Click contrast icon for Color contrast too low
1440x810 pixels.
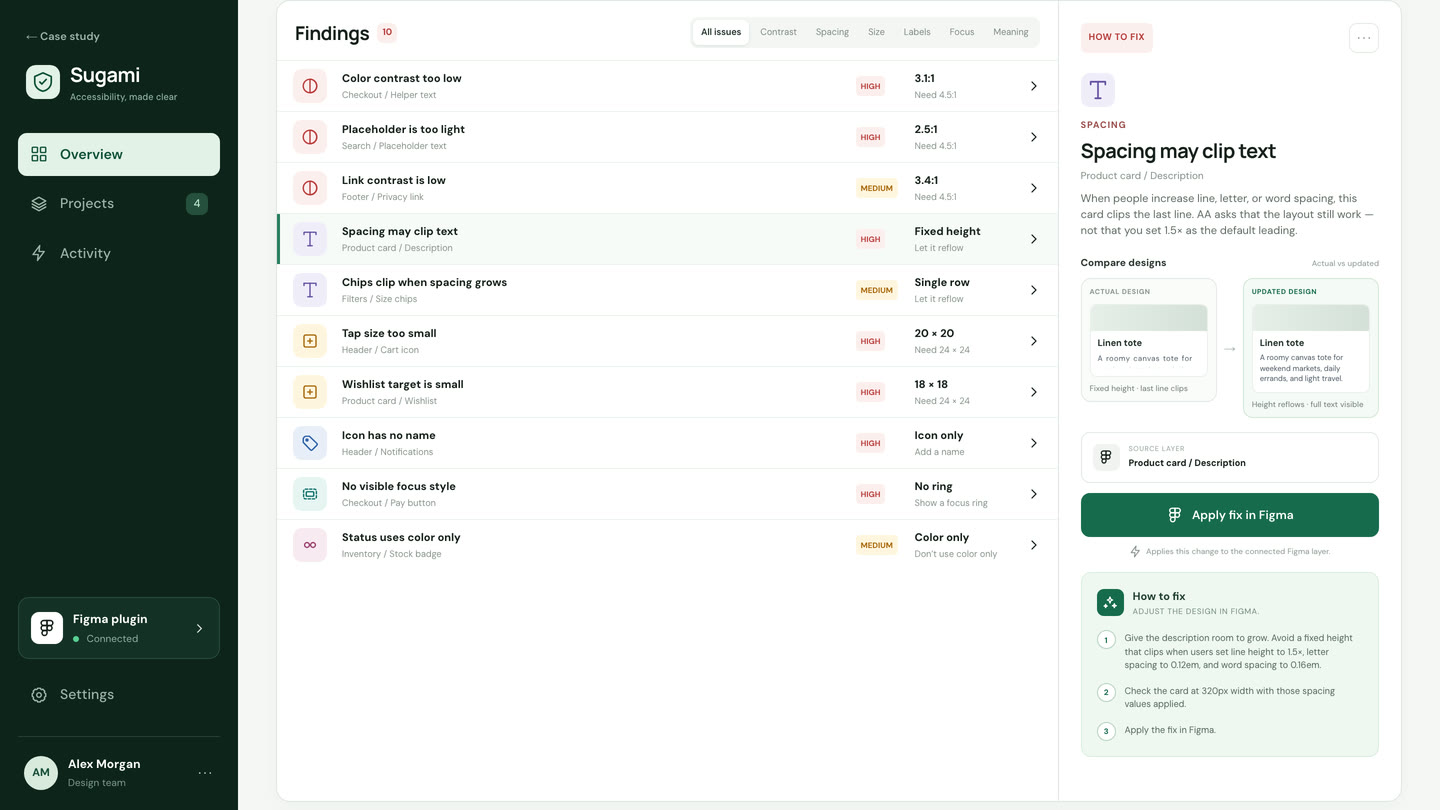click(310, 86)
